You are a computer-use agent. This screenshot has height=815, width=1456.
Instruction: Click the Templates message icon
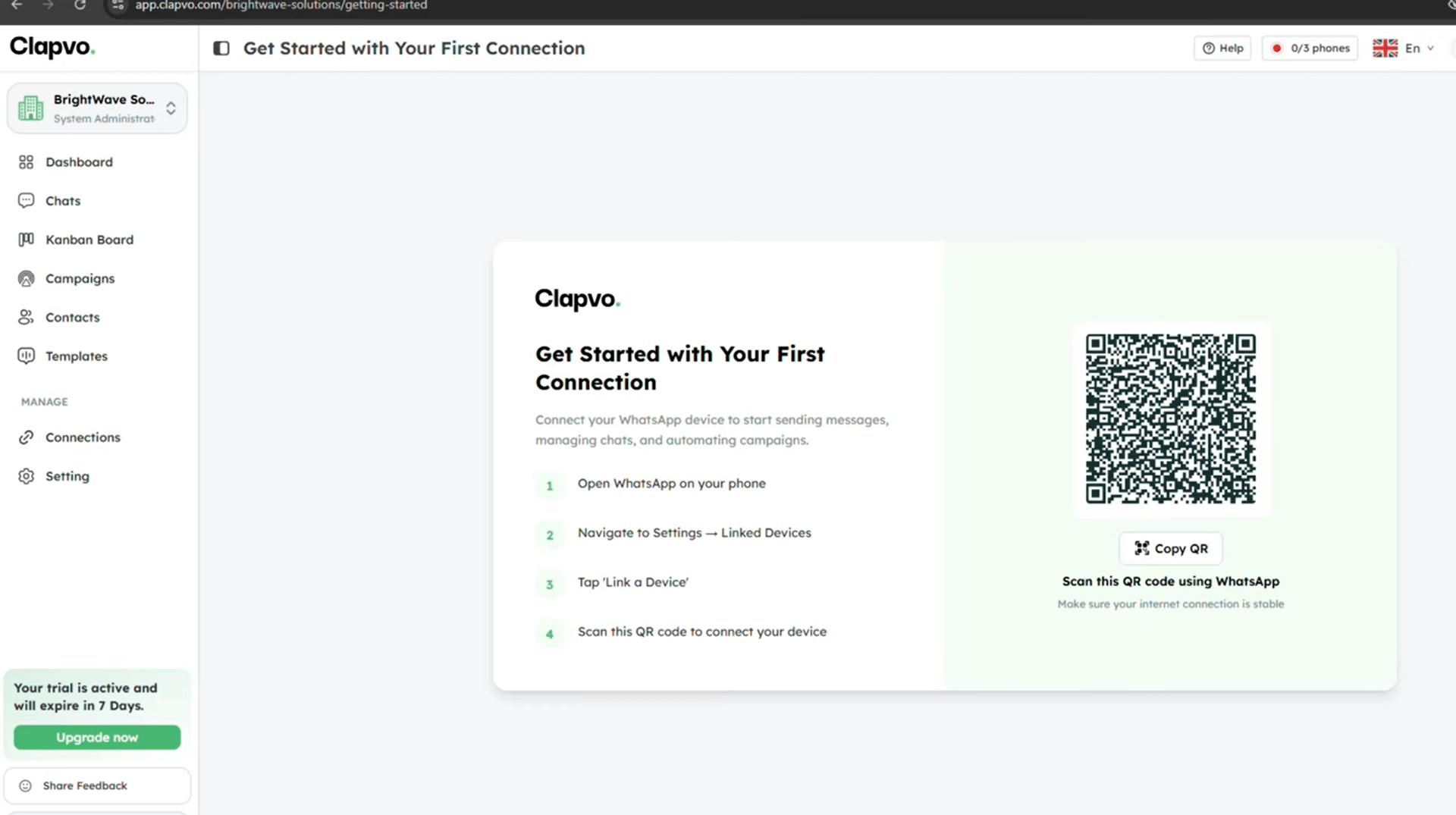click(x=27, y=356)
